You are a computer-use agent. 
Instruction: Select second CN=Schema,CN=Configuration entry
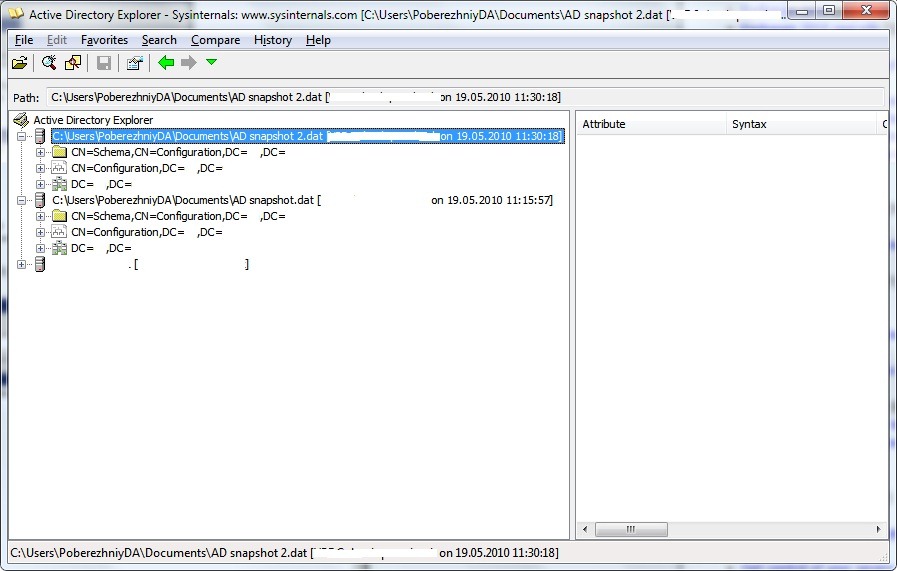tap(178, 216)
